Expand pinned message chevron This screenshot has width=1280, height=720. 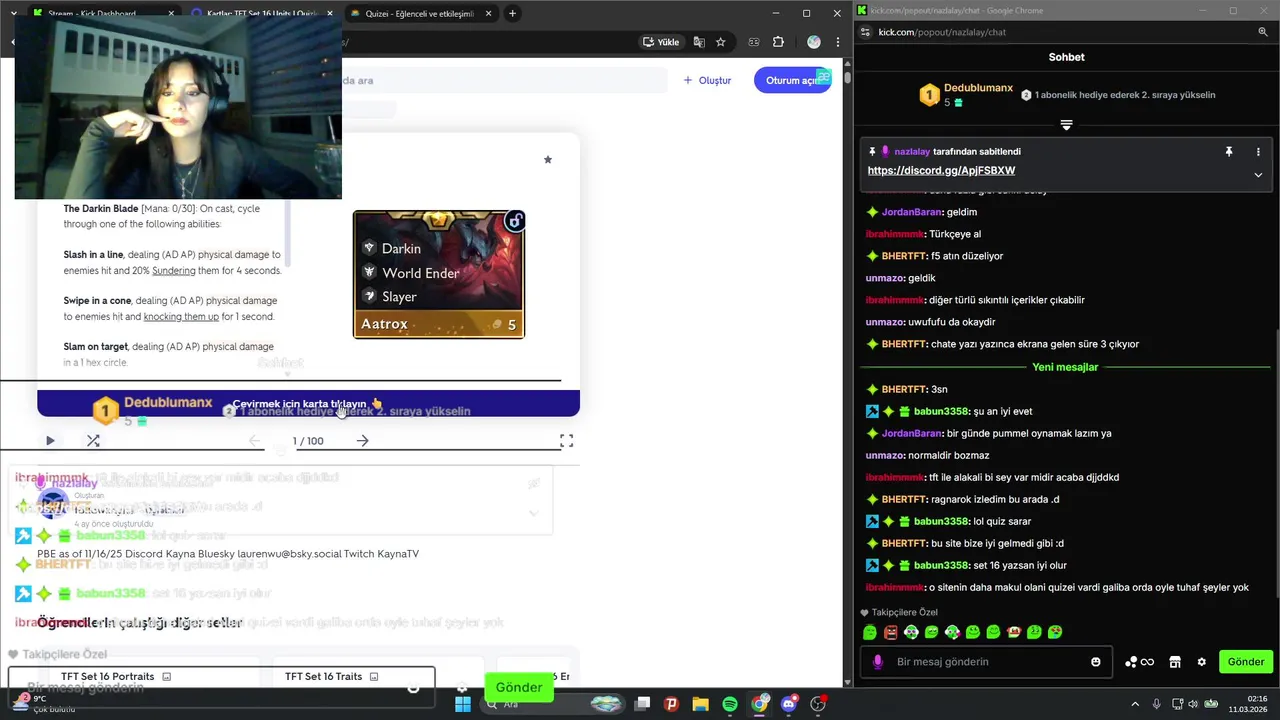click(1258, 174)
